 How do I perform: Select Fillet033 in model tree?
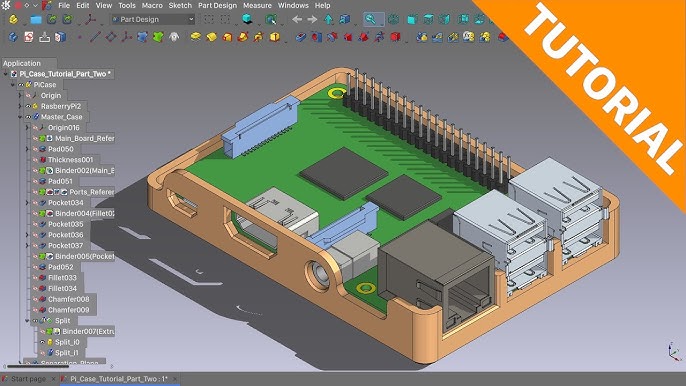pos(62,278)
